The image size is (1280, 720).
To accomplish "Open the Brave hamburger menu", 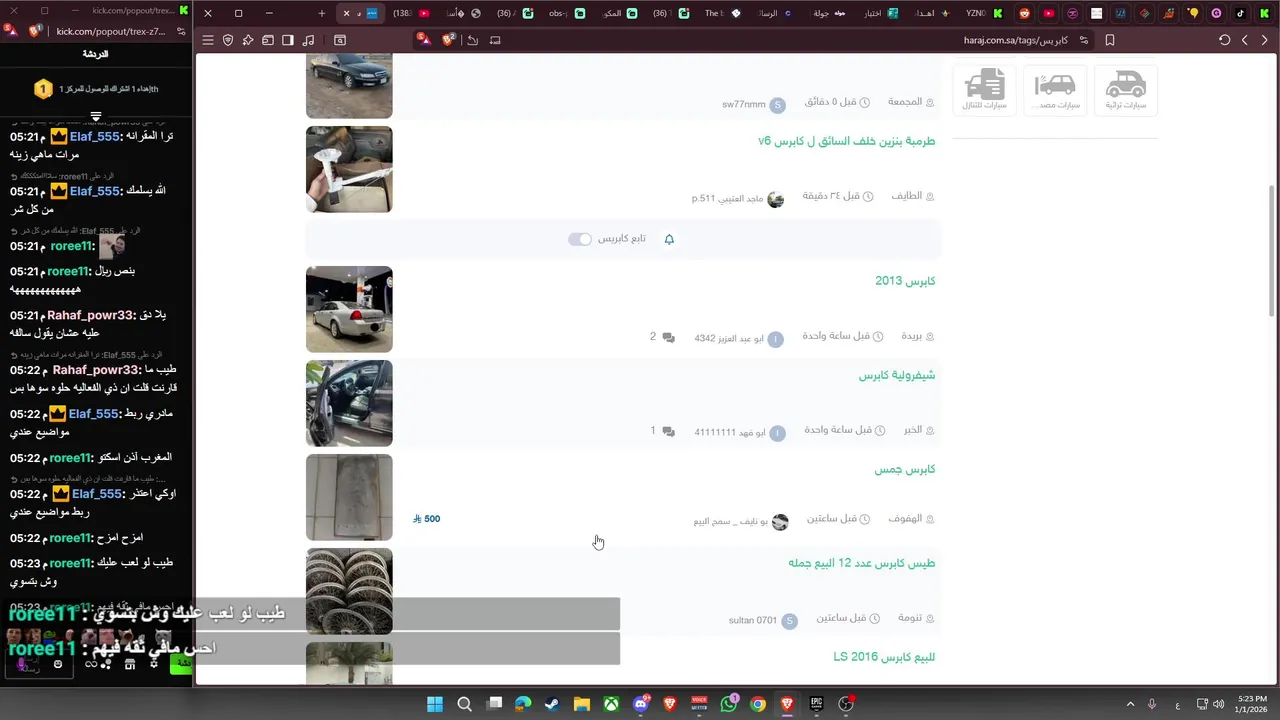I will click(x=208, y=40).
